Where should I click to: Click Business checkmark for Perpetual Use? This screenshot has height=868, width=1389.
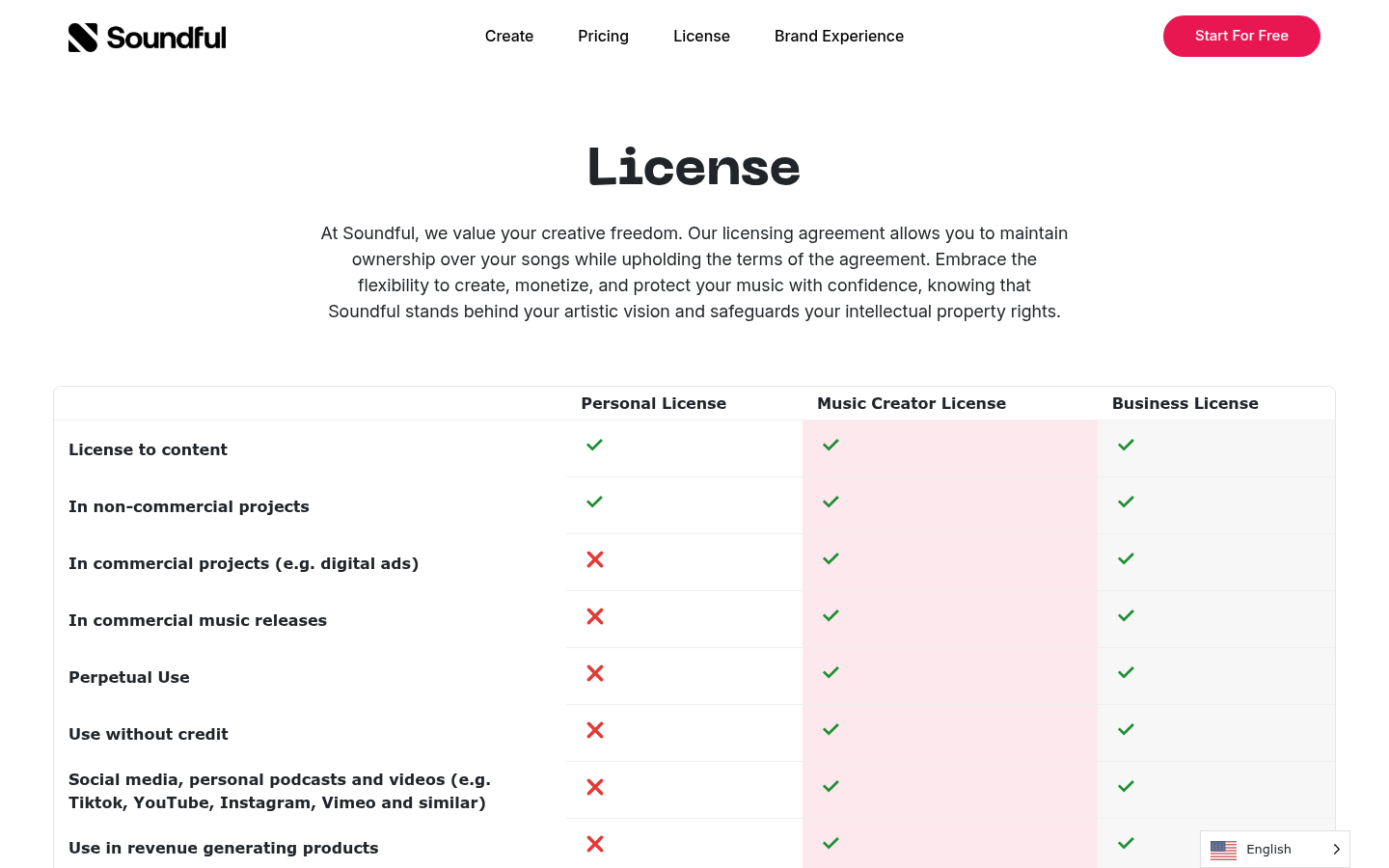tap(1126, 672)
